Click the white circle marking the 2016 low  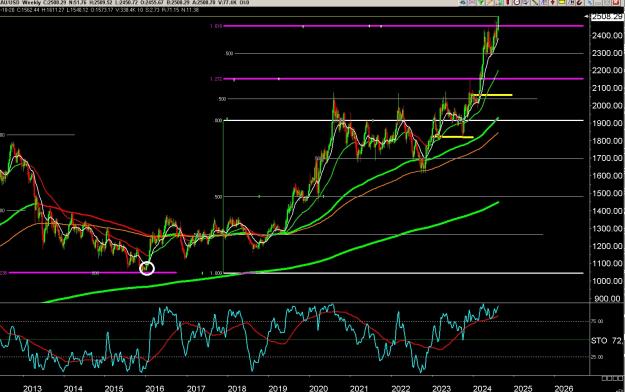pos(147,268)
